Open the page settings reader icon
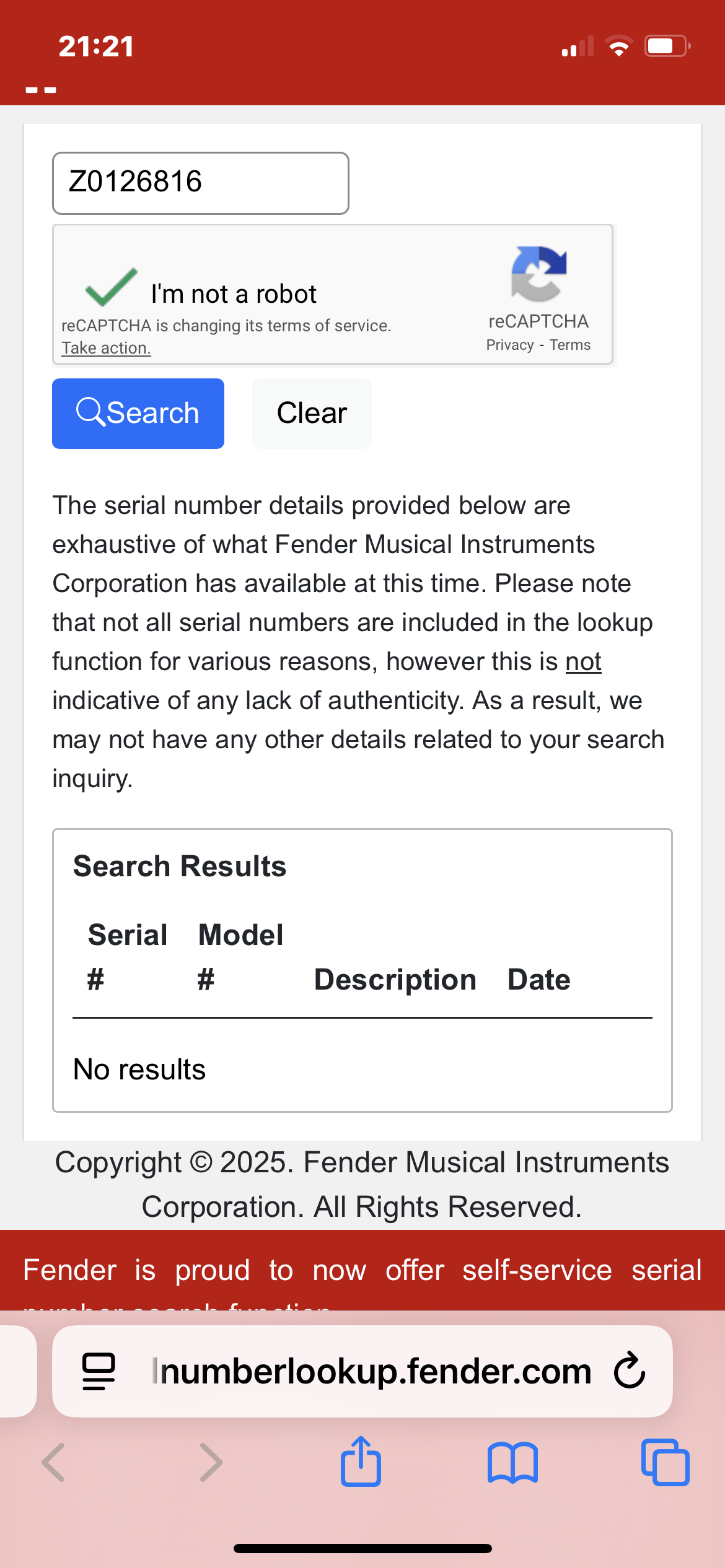This screenshot has height=1568, width=725. pos(99,1371)
